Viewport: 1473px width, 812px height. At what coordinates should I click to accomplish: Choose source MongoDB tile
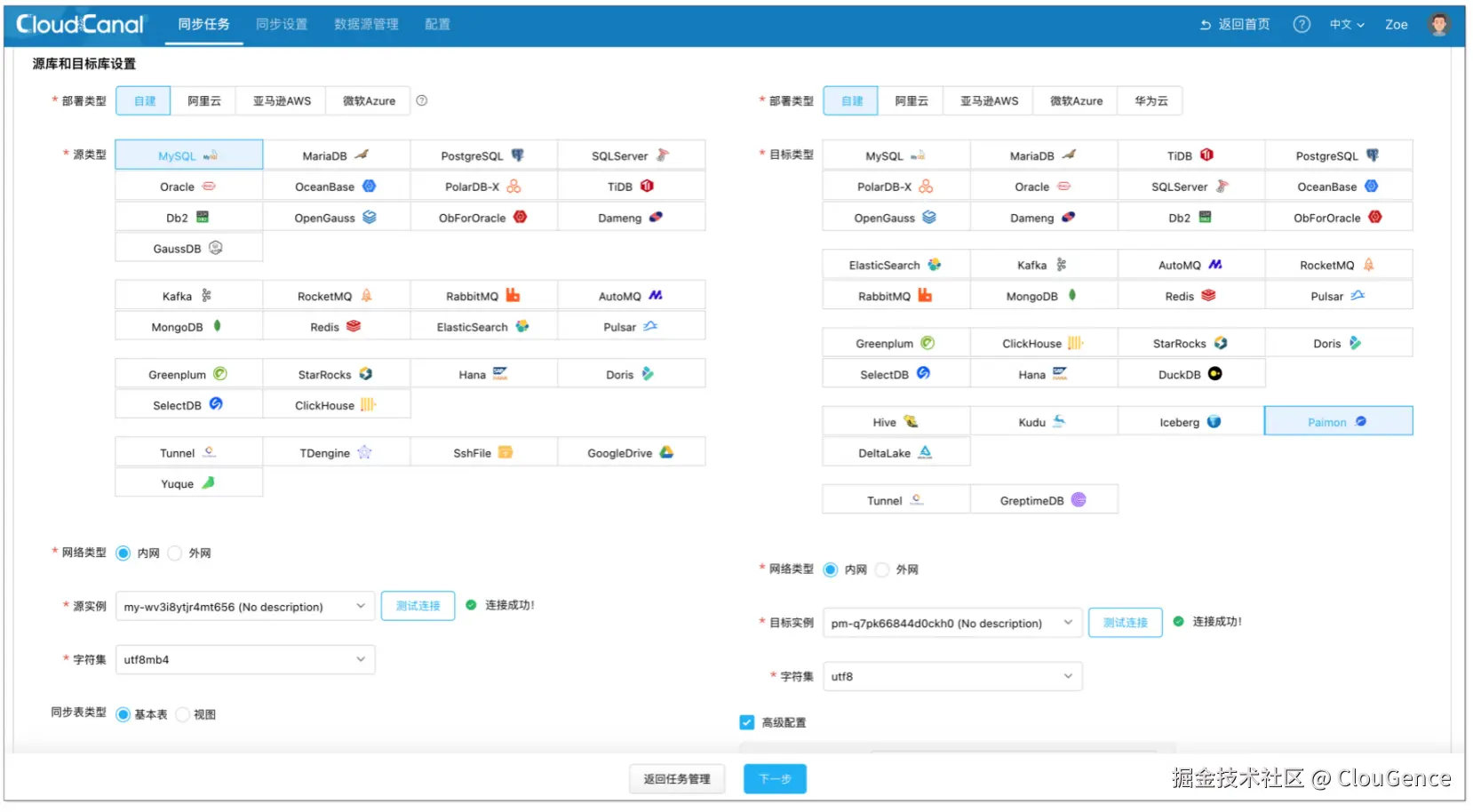[x=189, y=327]
